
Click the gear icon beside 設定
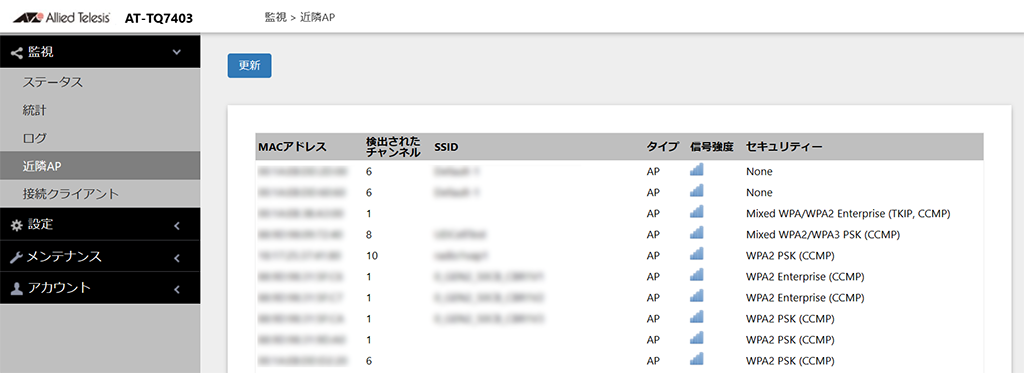17,225
